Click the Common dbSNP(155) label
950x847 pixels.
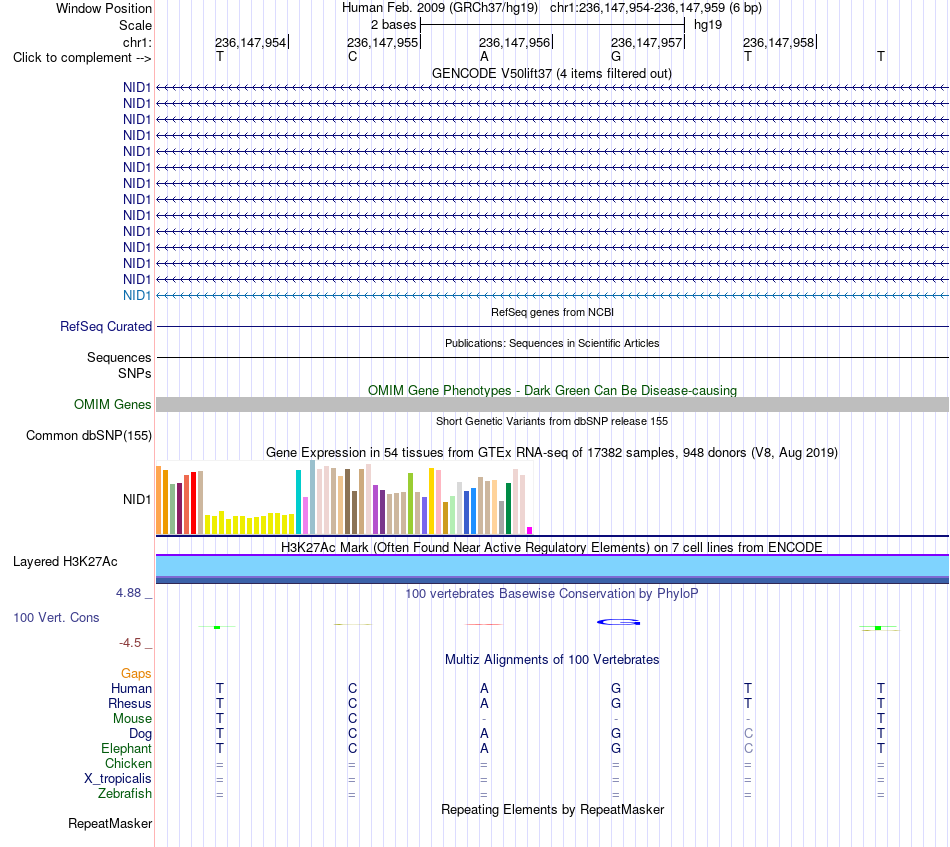(x=89, y=436)
